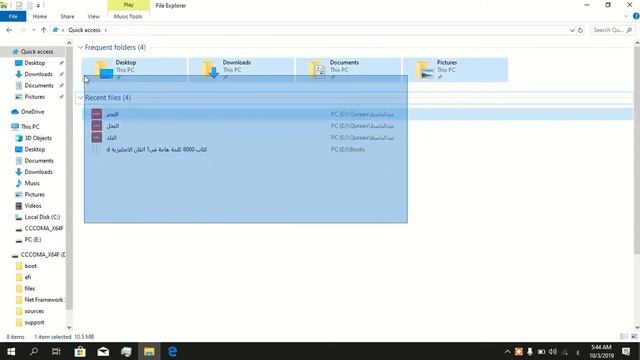Open the Downloads frequent folder tile

pos(241,69)
